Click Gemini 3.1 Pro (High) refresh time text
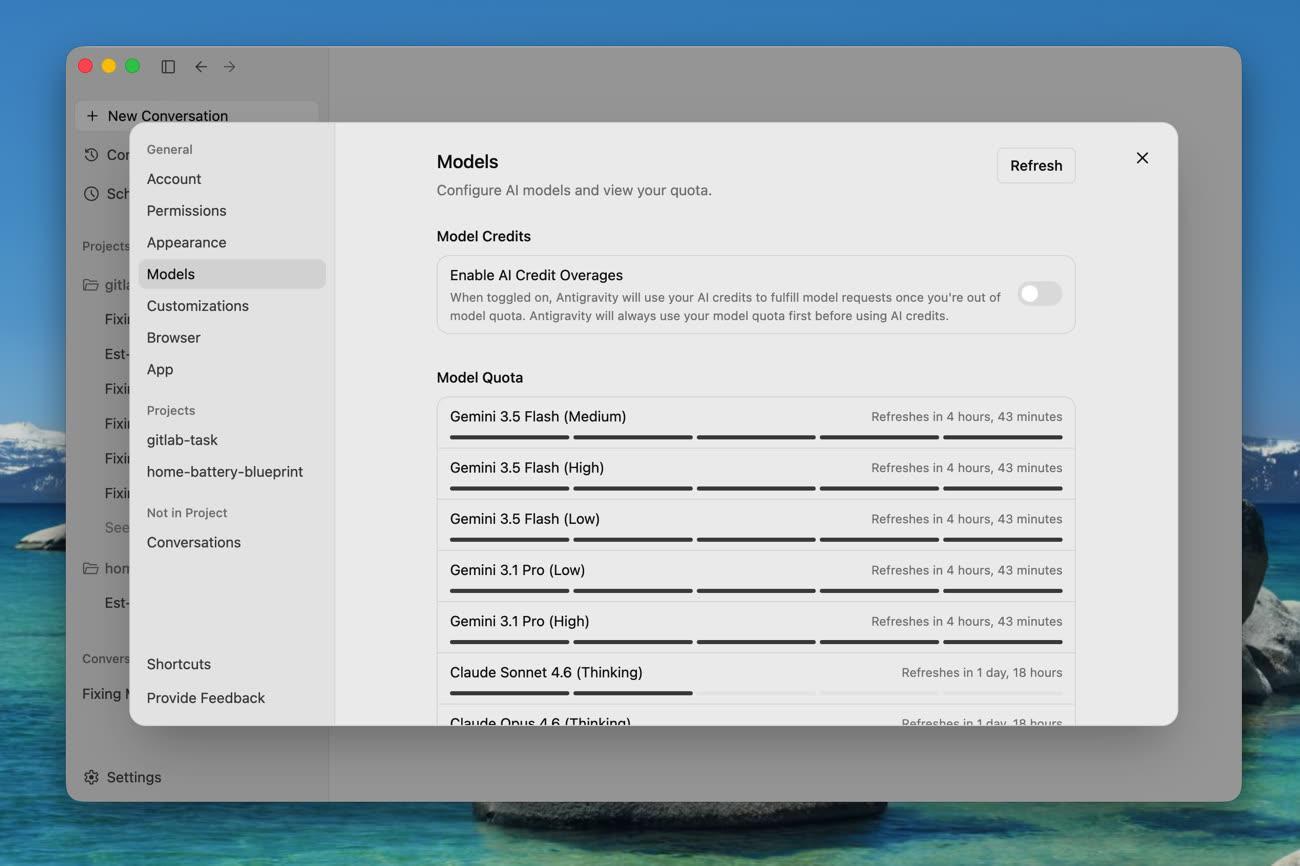Image resolution: width=1300 pixels, height=866 pixels. click(x=967, y=621)
